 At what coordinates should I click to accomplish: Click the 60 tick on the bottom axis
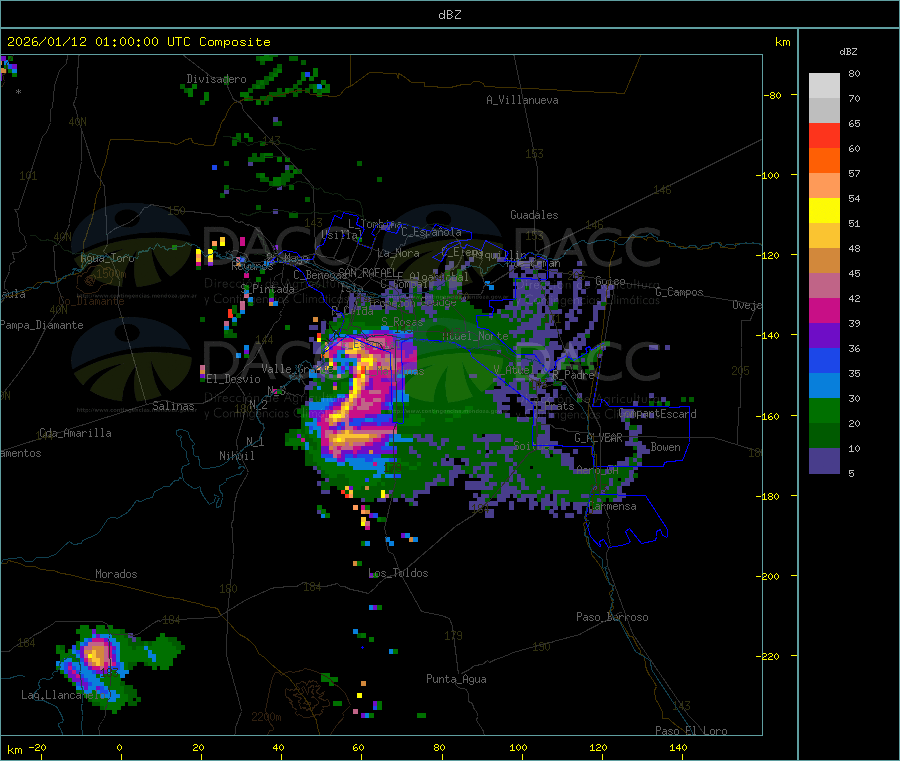[358, 748]
